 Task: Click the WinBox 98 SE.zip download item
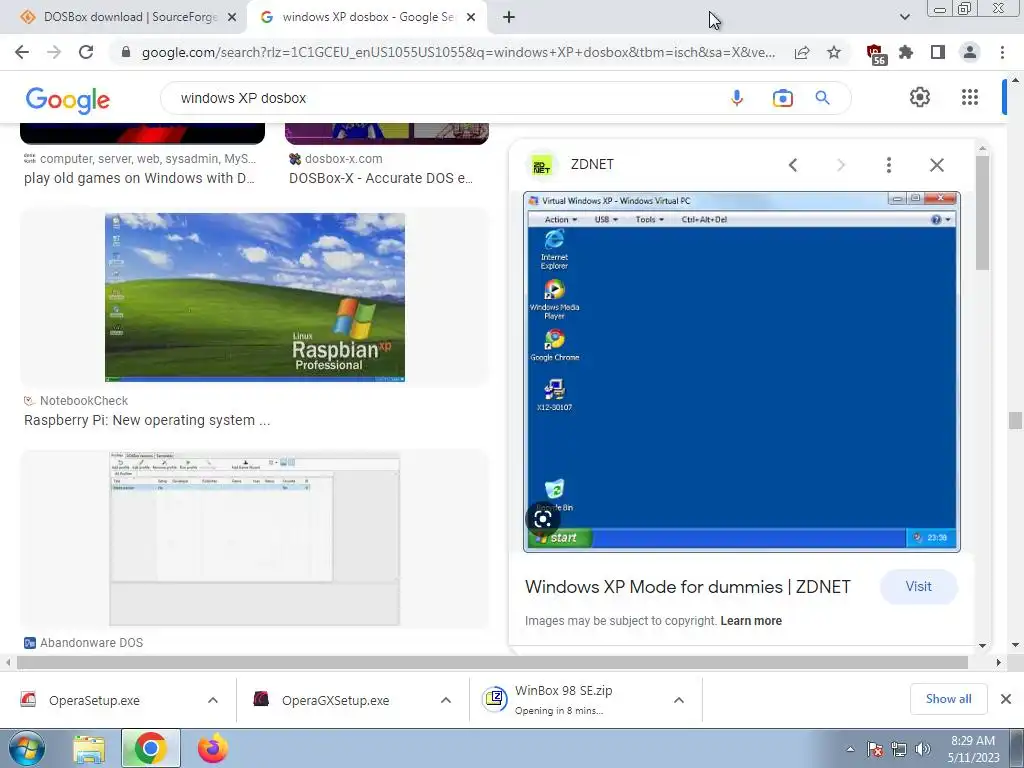[x=563, y=699]
